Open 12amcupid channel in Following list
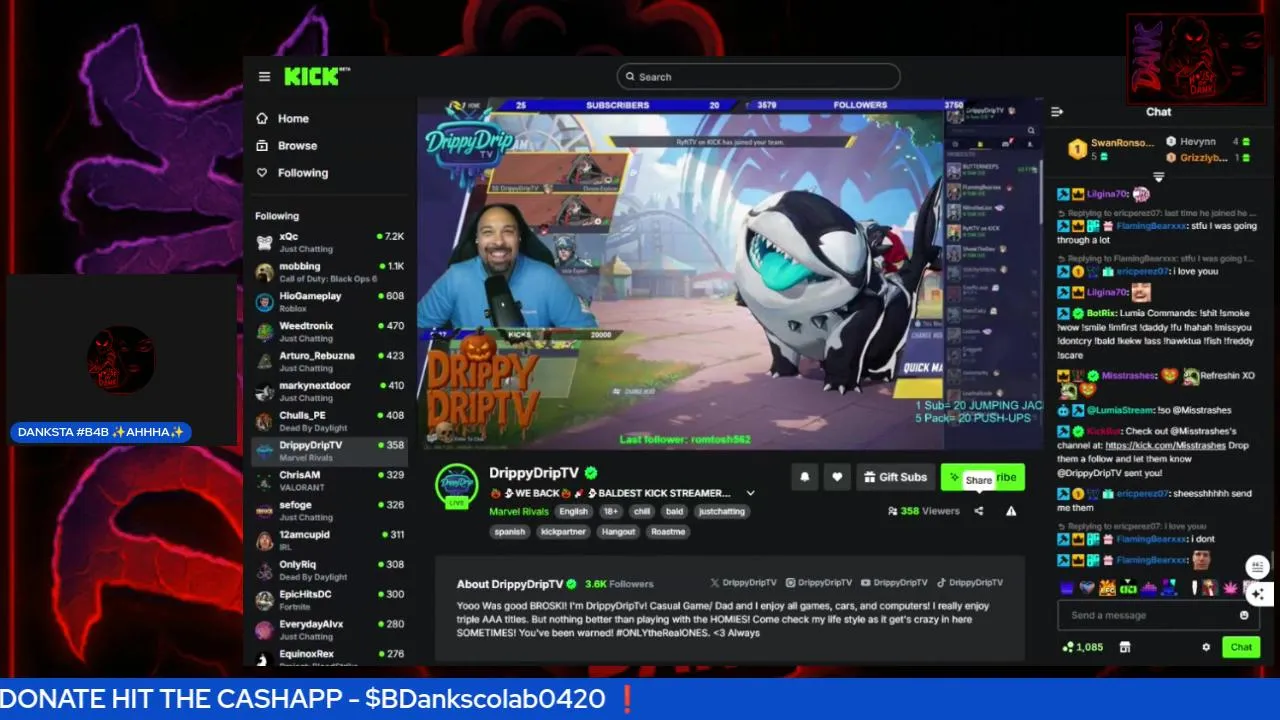 [329, 540]
